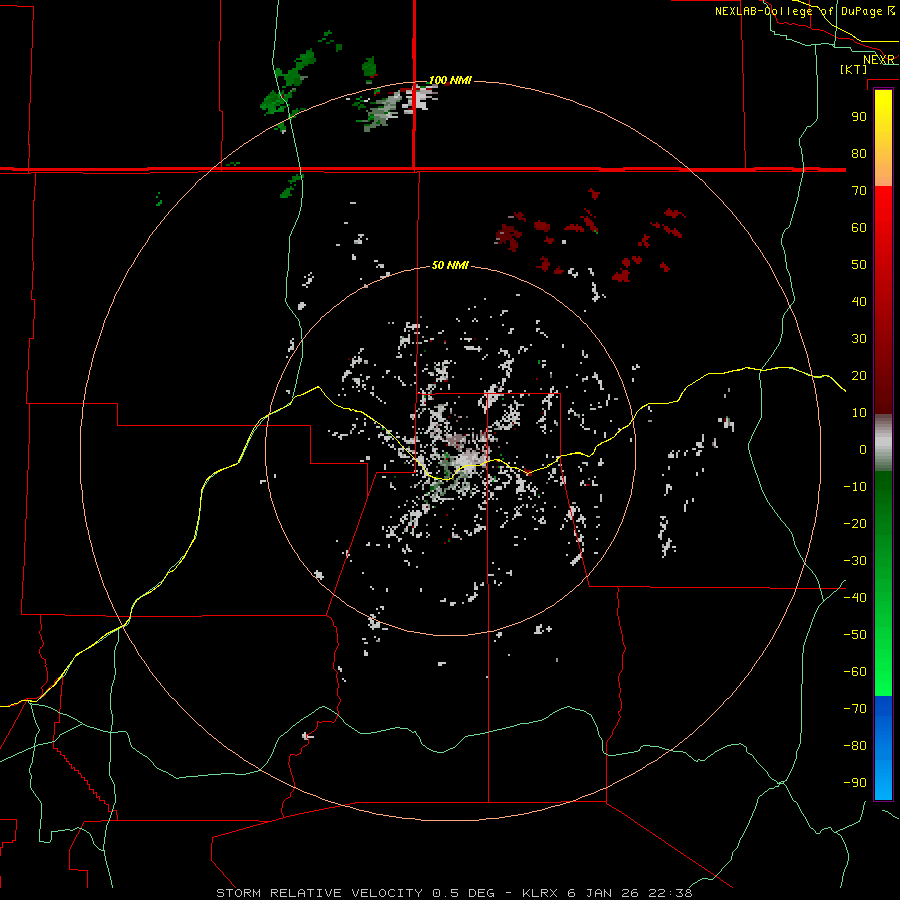
Task: Click the "-30" scale value
Action: [855, 561]
